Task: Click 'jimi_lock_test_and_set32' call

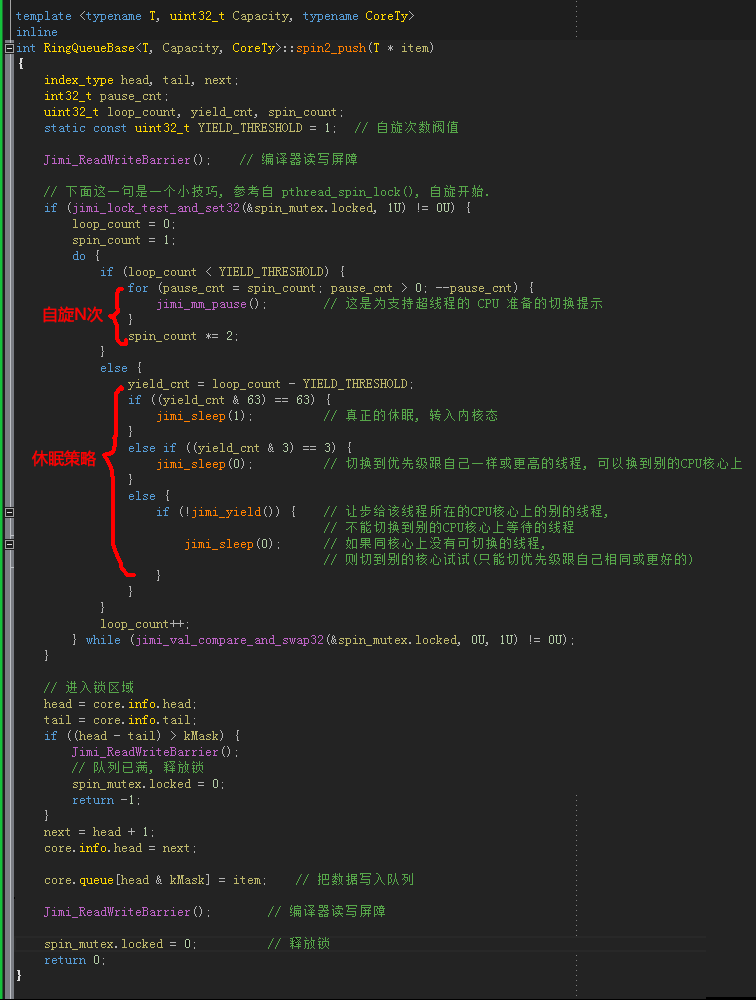Action: tap(156, 208)
